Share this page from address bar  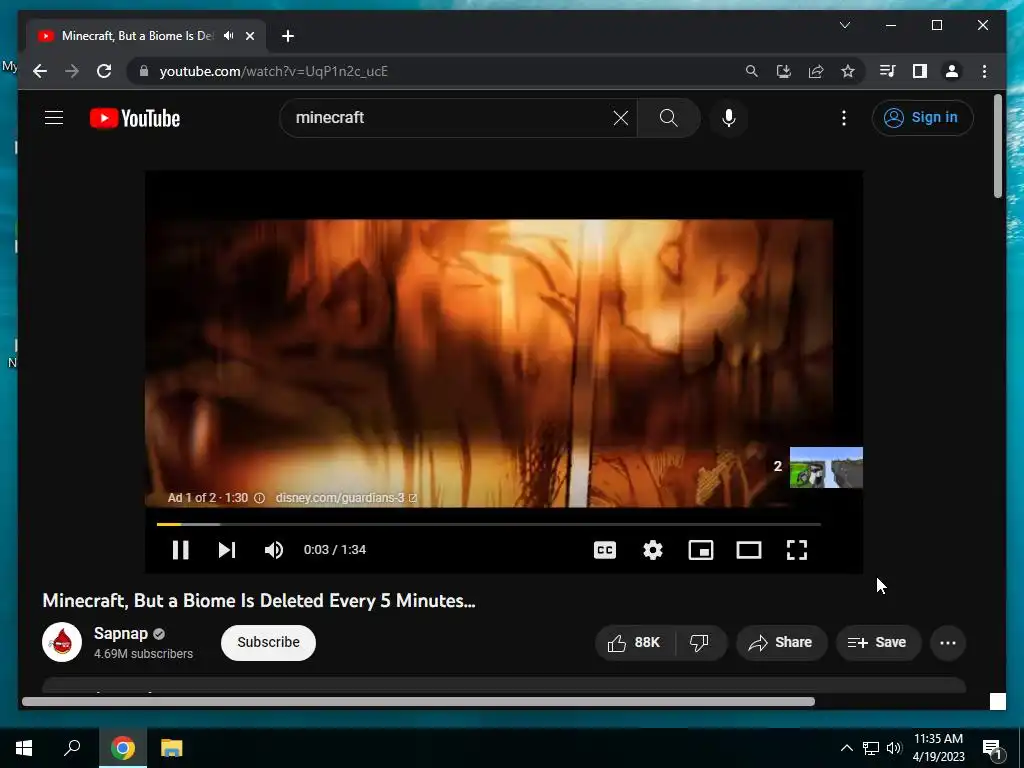click(x=816, y=71)
